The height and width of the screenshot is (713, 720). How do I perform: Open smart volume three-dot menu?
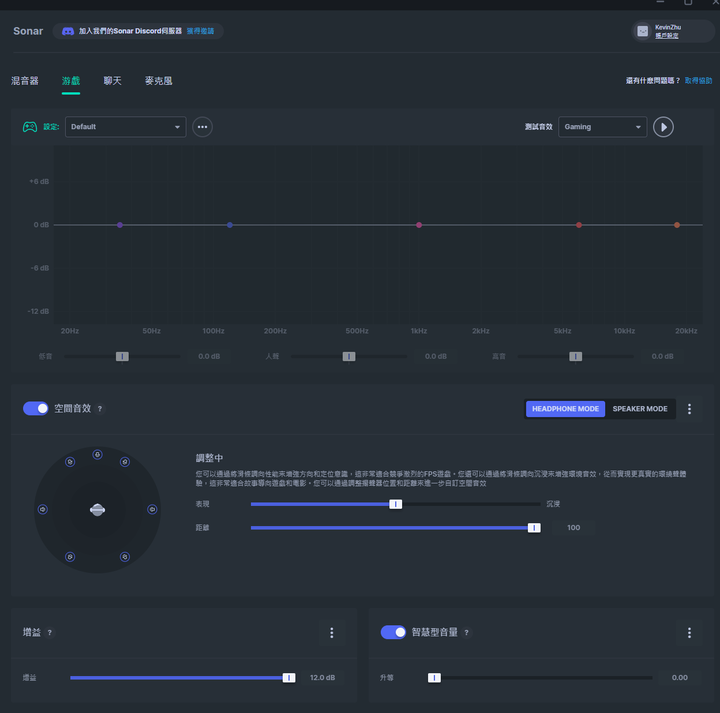(x=689, y=633)
